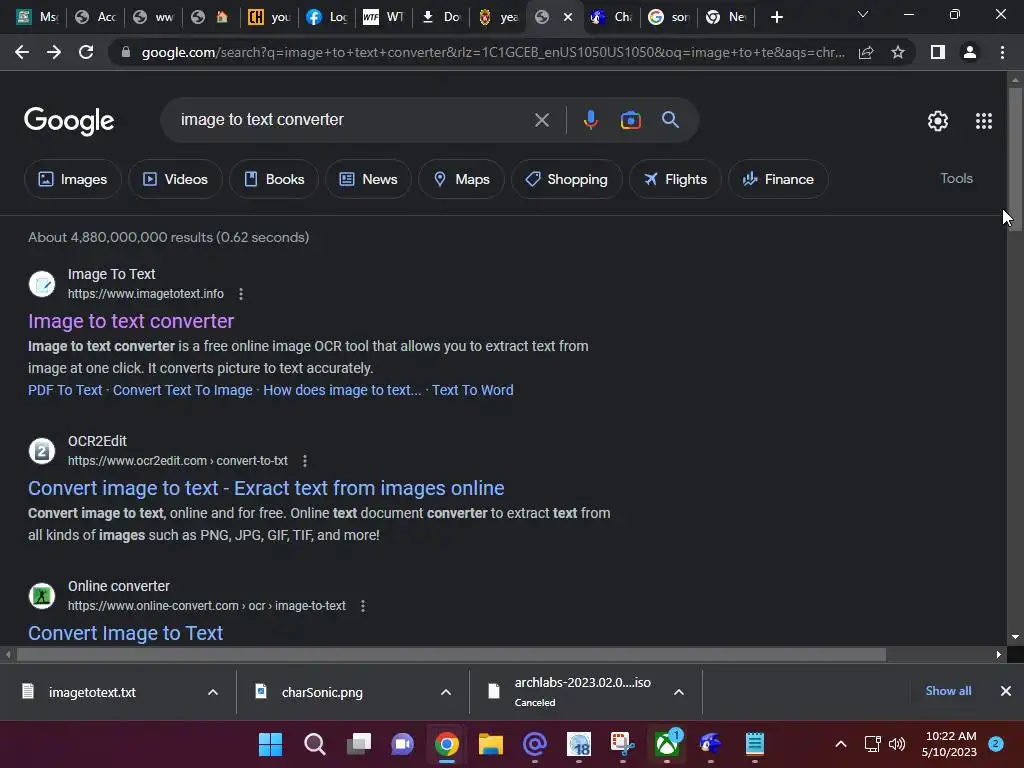Click the vertical page scrollbar
Viewport: 1024px width, 768px height.
point(1015,160)
